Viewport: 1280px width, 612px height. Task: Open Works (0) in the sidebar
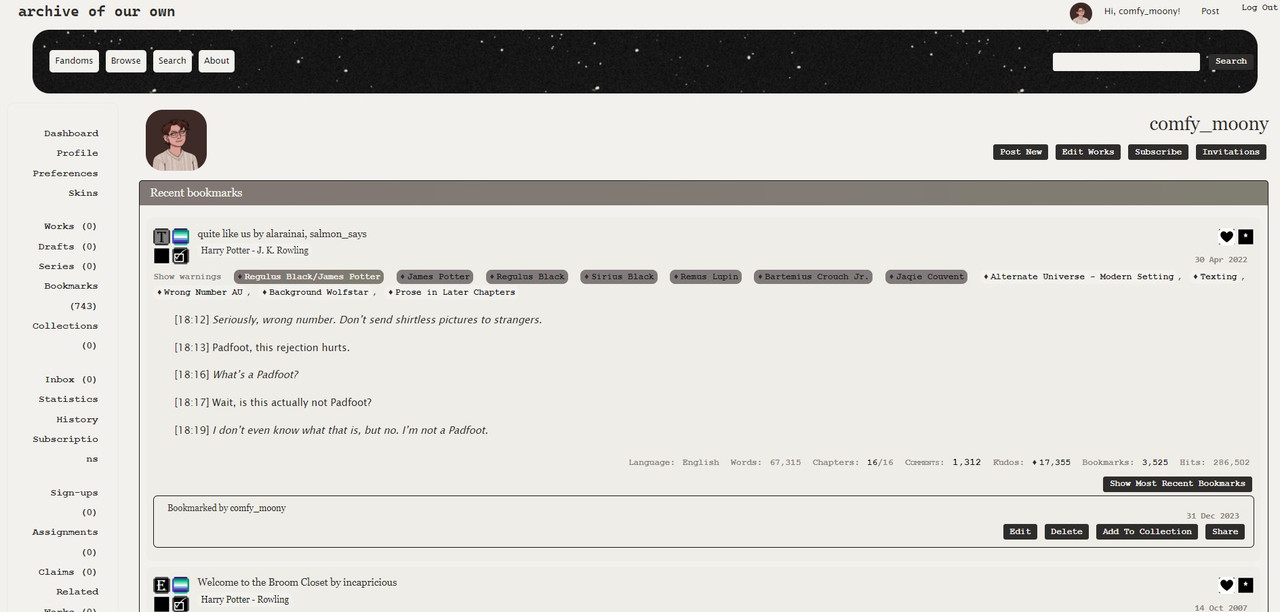click(70, 227)
